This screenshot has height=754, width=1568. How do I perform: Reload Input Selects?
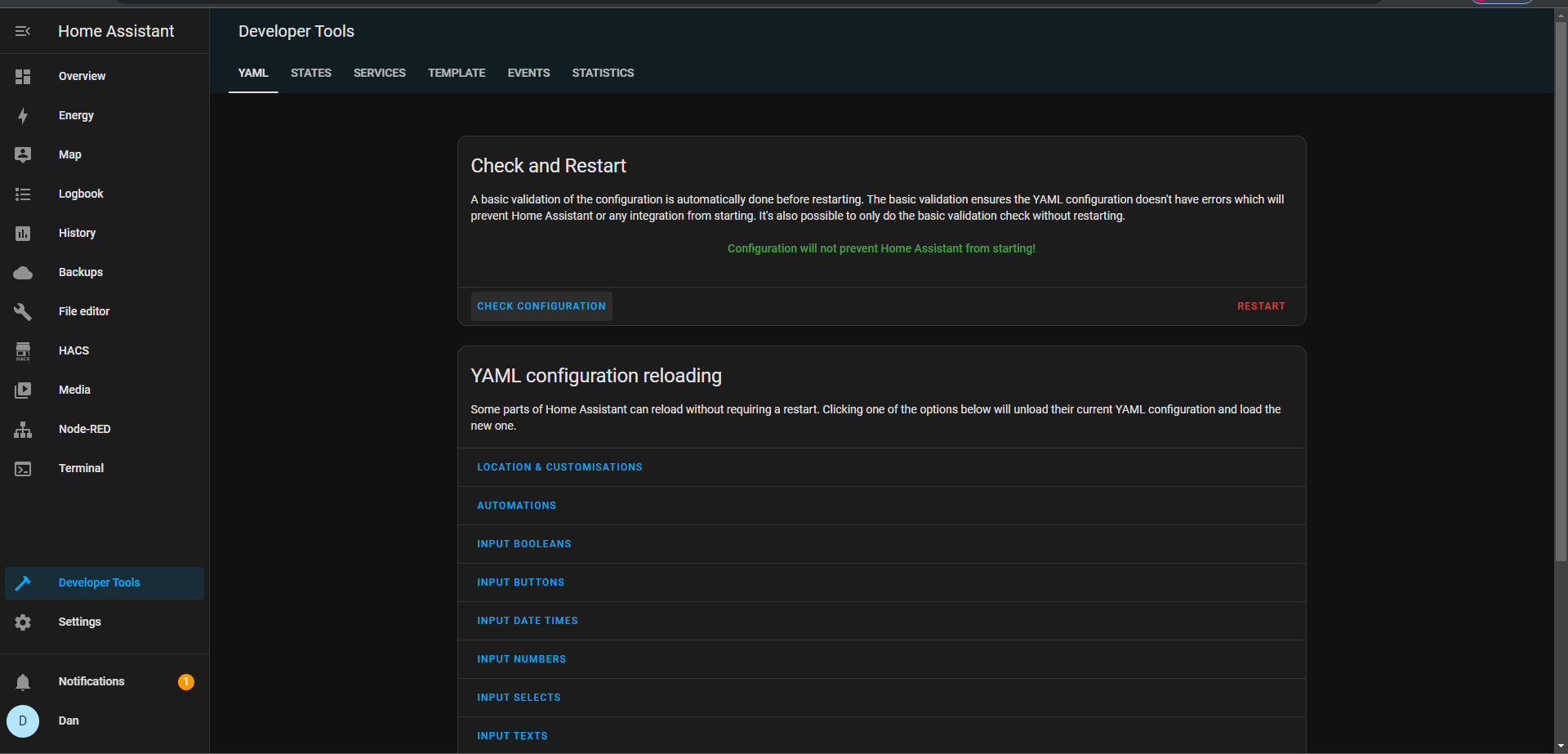tap(519, 698)
